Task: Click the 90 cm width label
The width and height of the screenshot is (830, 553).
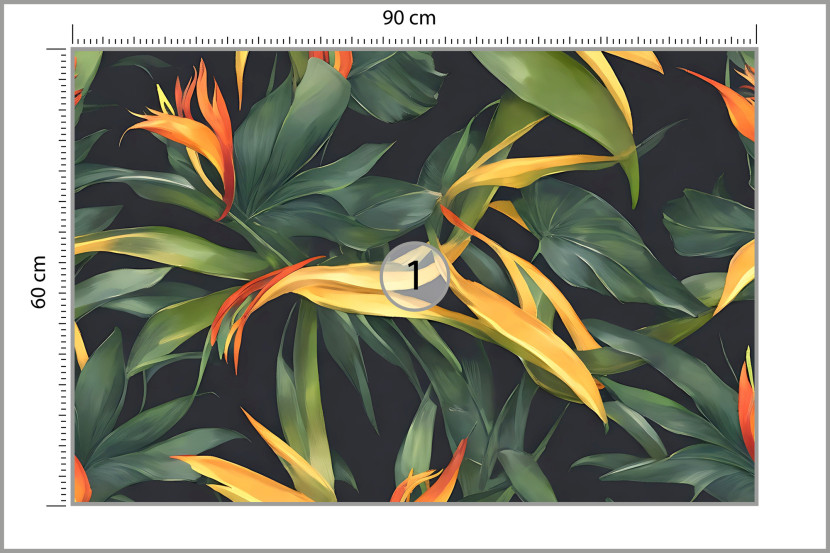Action: click(x=409, y=18)
